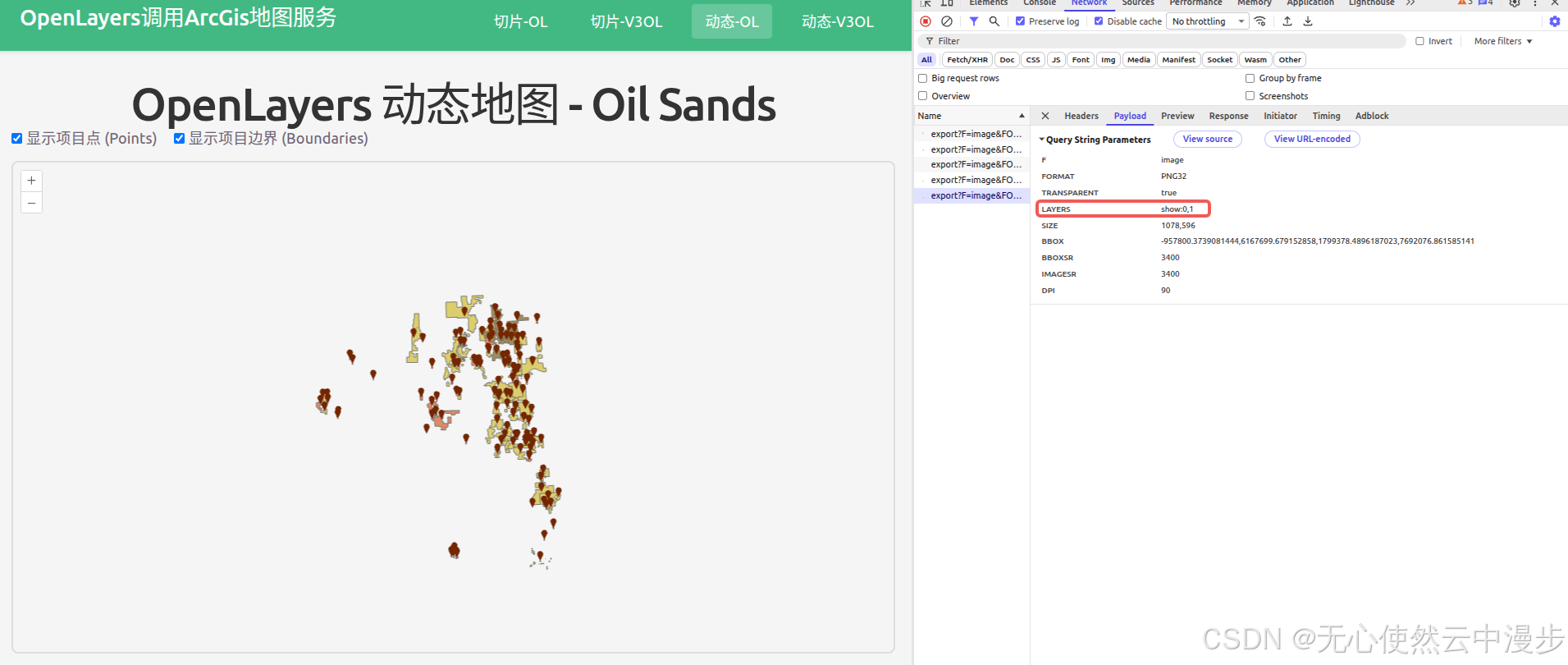Enable Group by frame
Viewport: 1568px width, 665px height.
click(x=1250, y=78)
